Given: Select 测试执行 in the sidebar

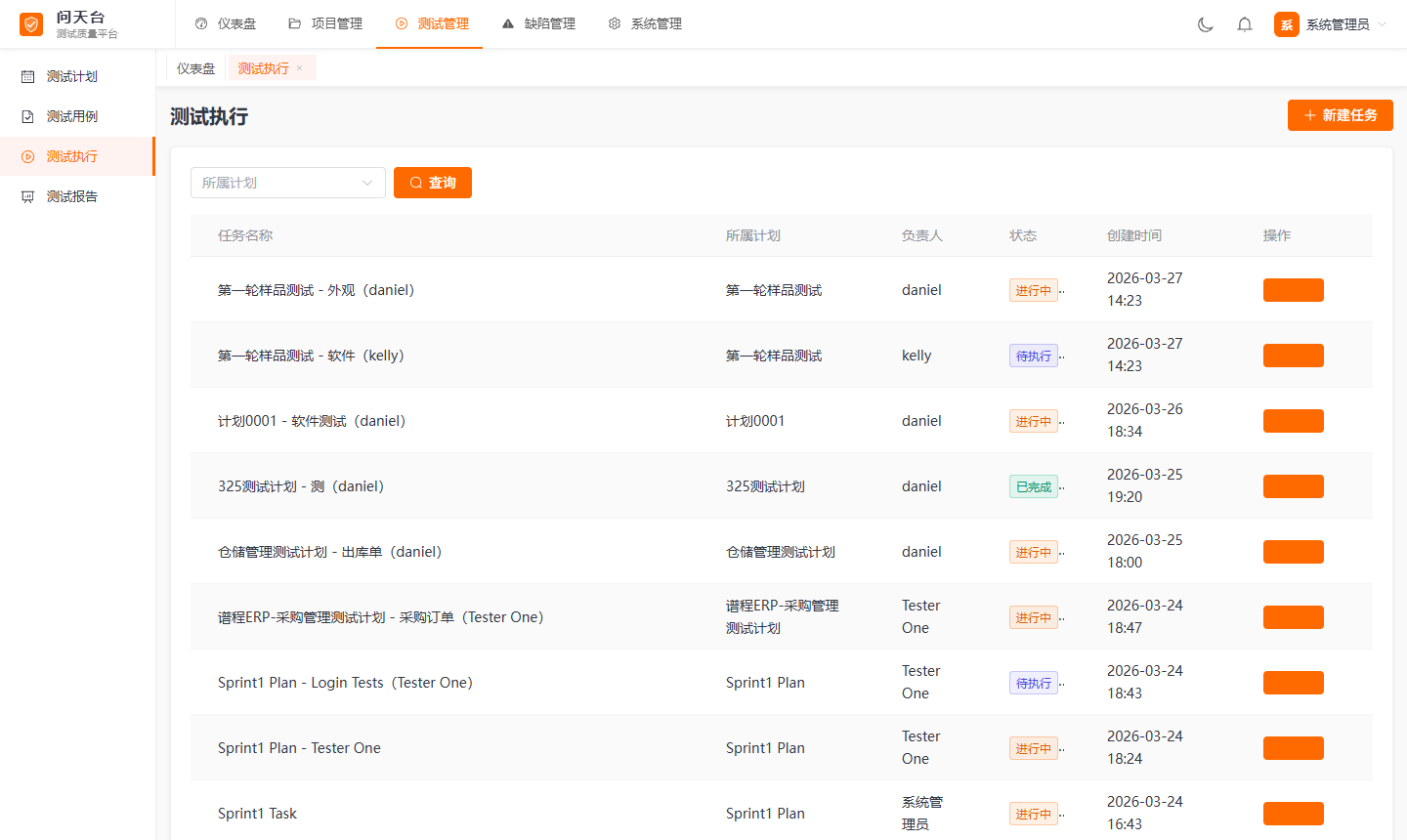Looking at the screenshot, I should [x=77, y=156].
